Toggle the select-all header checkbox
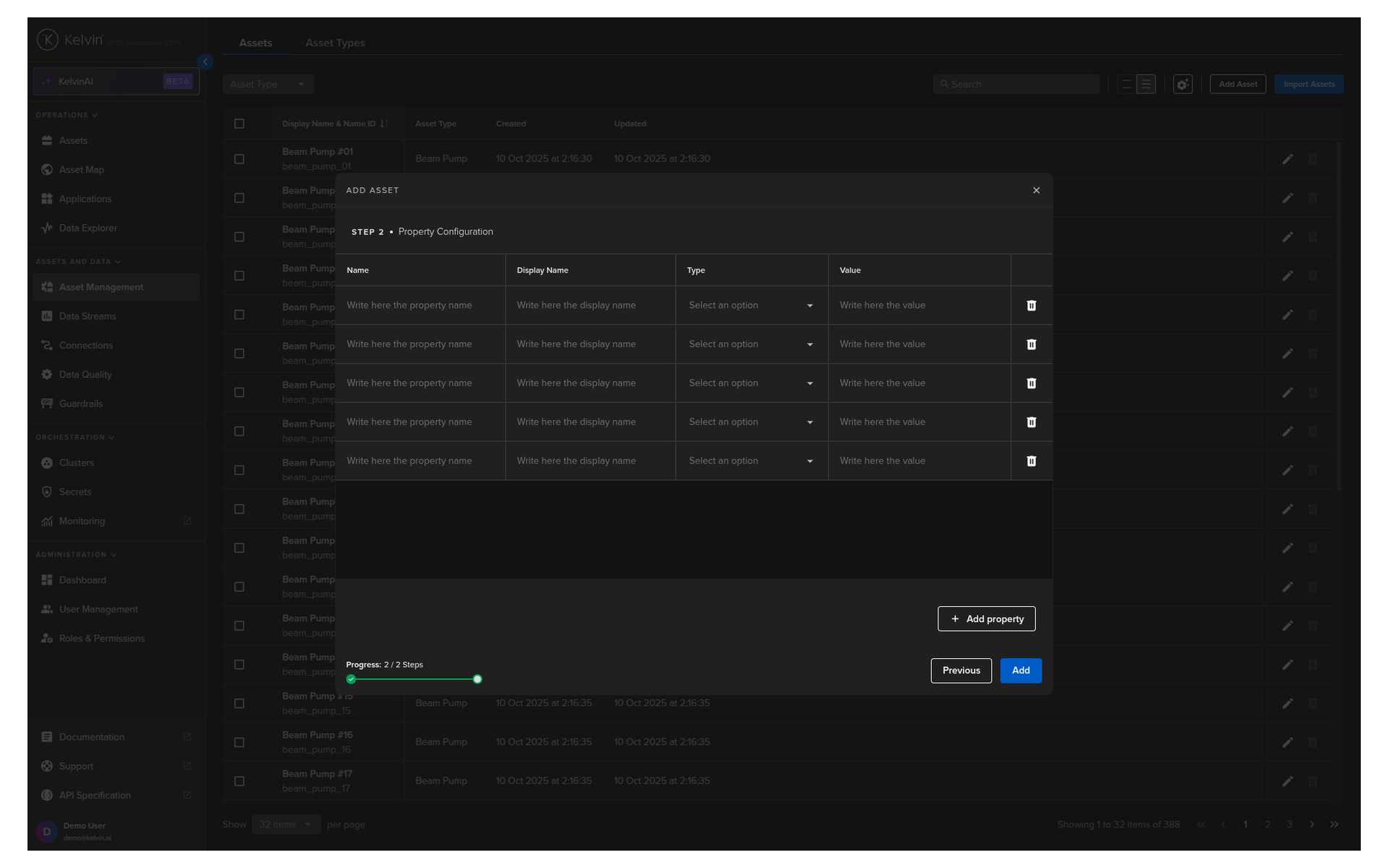The height and width of the screenshot is (868, 1389). coord(239,124)
